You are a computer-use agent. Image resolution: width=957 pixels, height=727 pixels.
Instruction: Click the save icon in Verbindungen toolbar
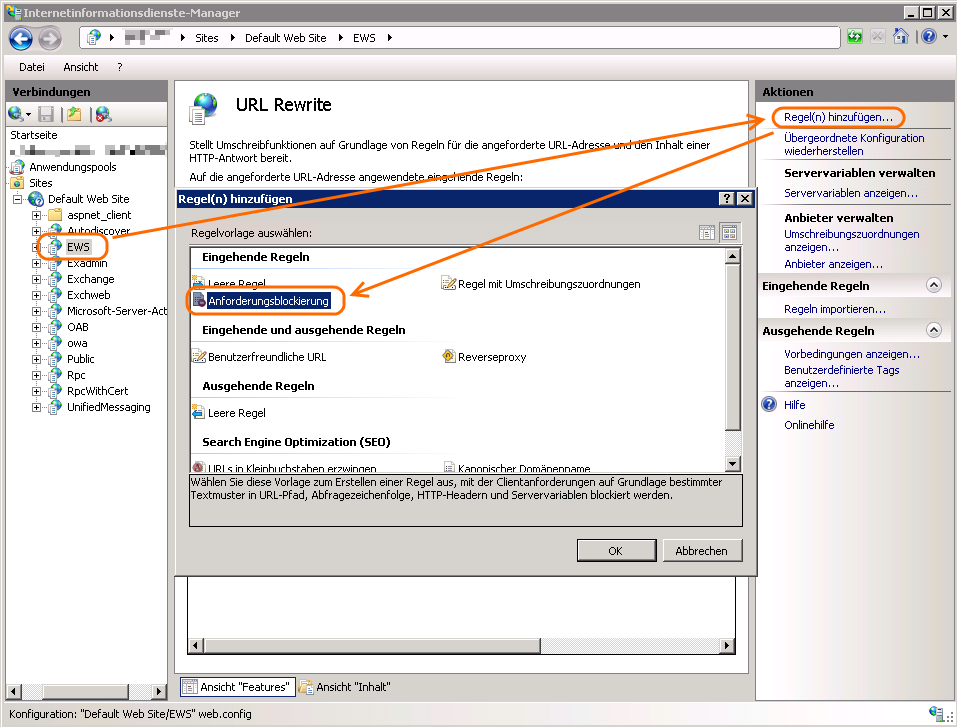coord(46,115)
